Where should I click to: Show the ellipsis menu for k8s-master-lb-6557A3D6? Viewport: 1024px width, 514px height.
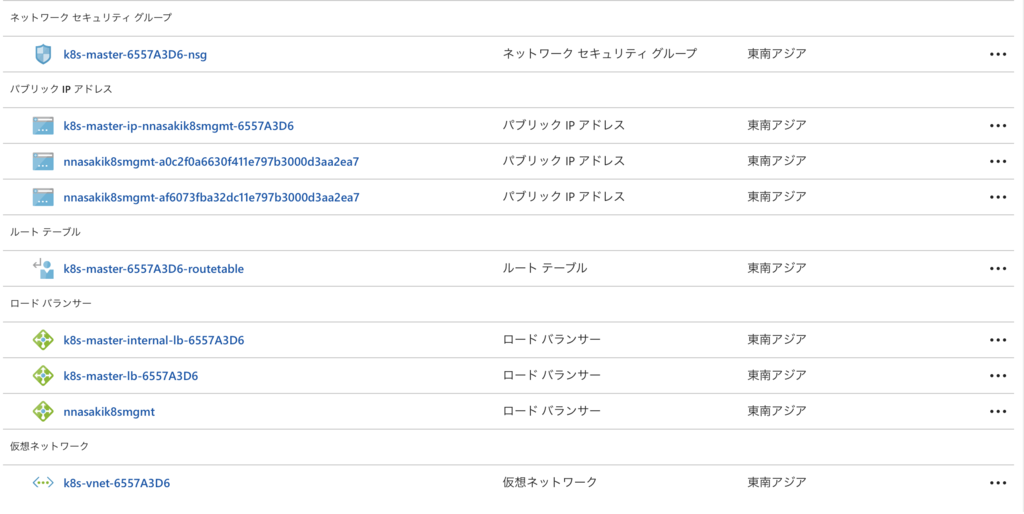[997, 376]
